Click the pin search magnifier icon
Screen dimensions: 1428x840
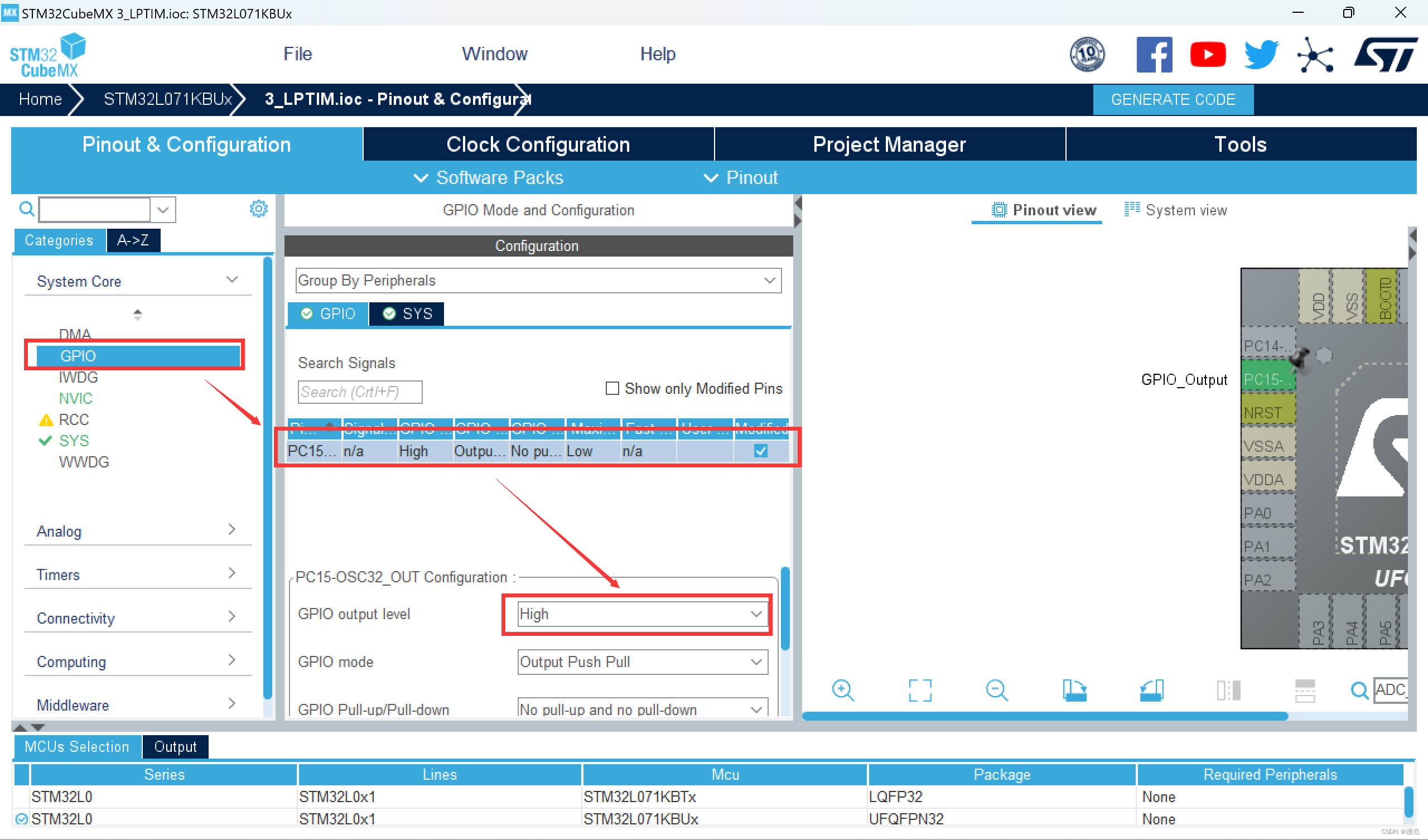pos(1359,690)
